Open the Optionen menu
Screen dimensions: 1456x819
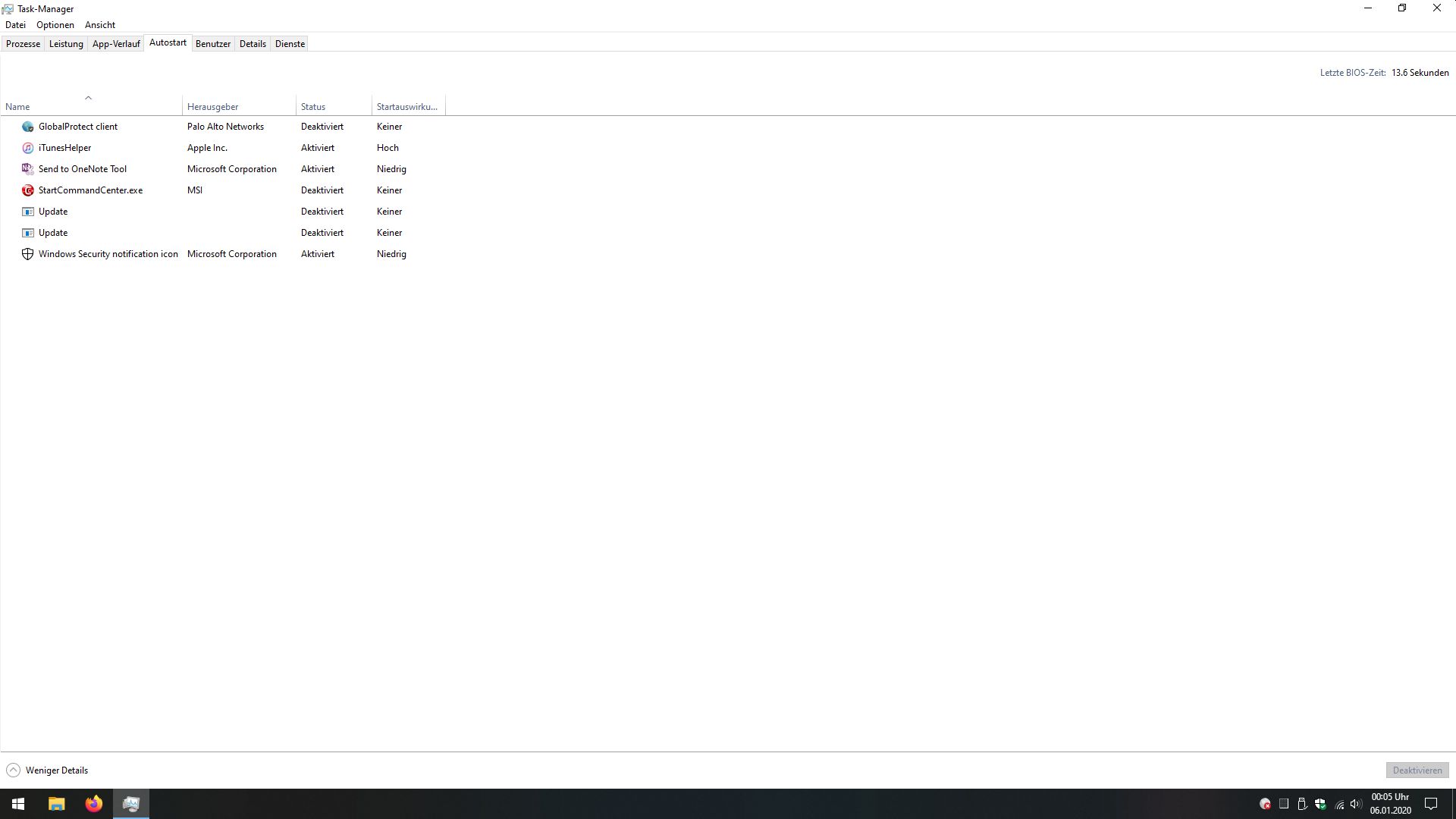point(55,25)
